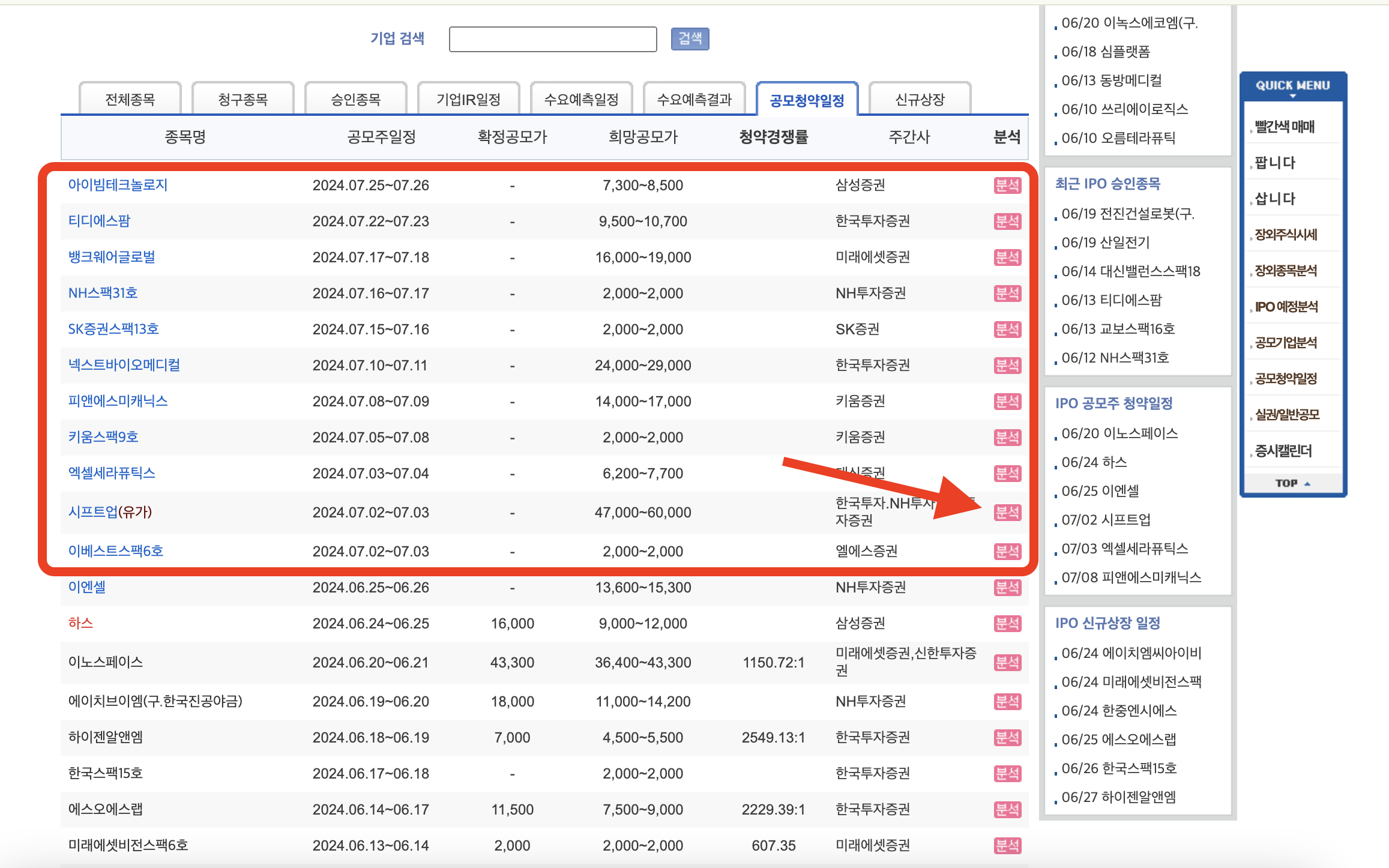Open 분석 icon for 이노스페이스 row
This screenshot has width=1389, height=868.
[x=1007, y=663]
